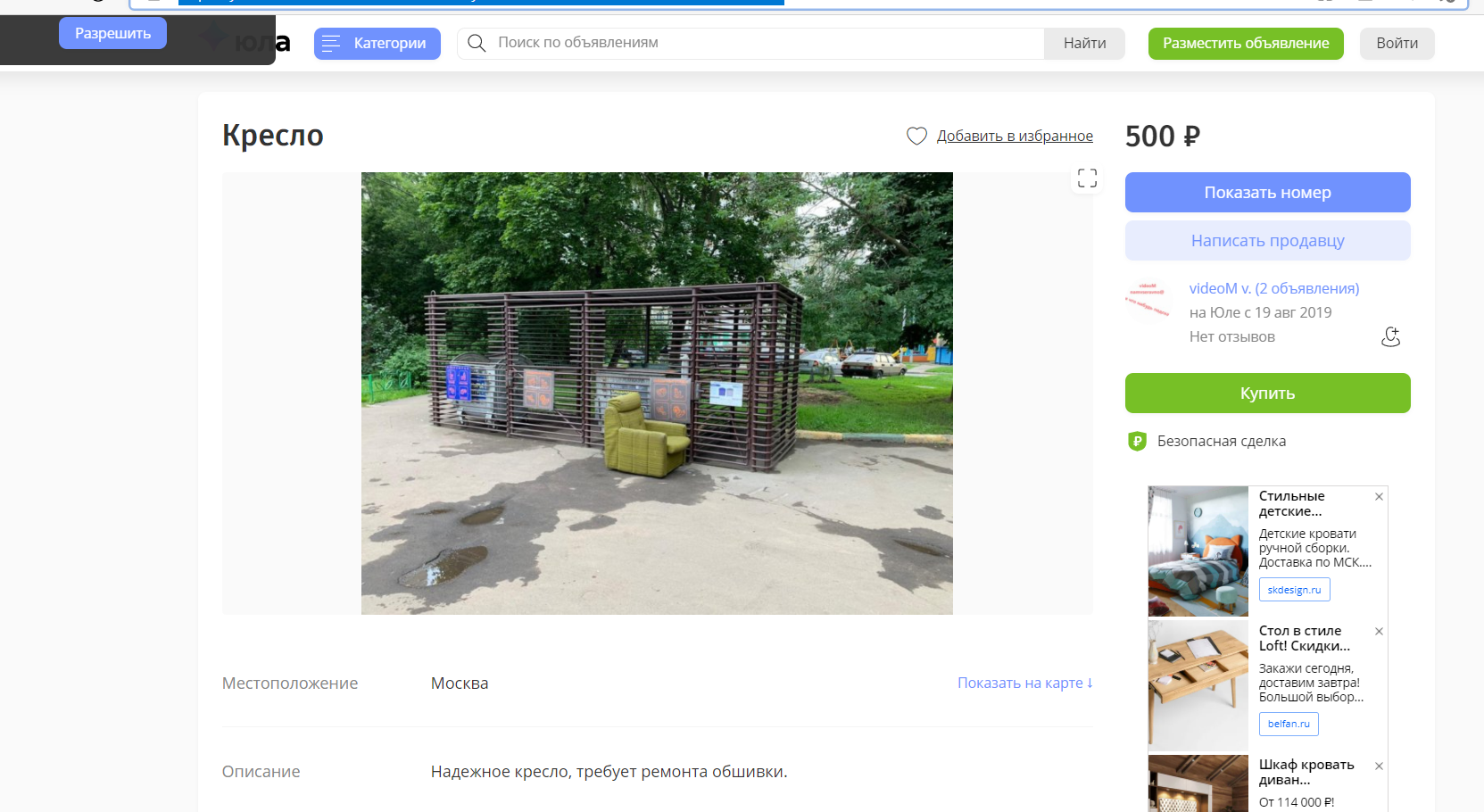This screenshot has height=812, width=1484.
Task: Click the armchair listing photo
Action: pos(657,393)
